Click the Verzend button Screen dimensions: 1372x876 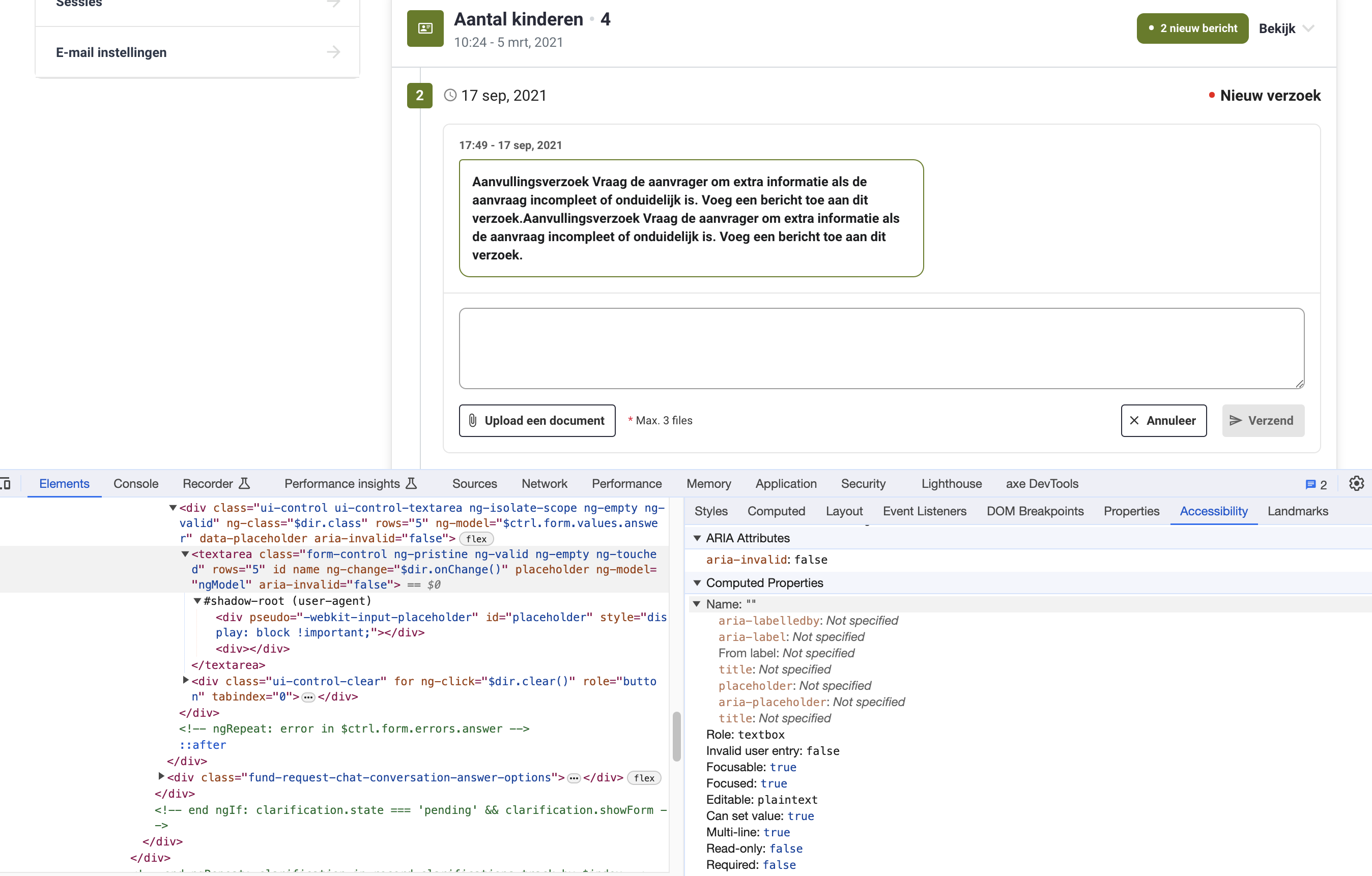click(x=1263, y=420)
